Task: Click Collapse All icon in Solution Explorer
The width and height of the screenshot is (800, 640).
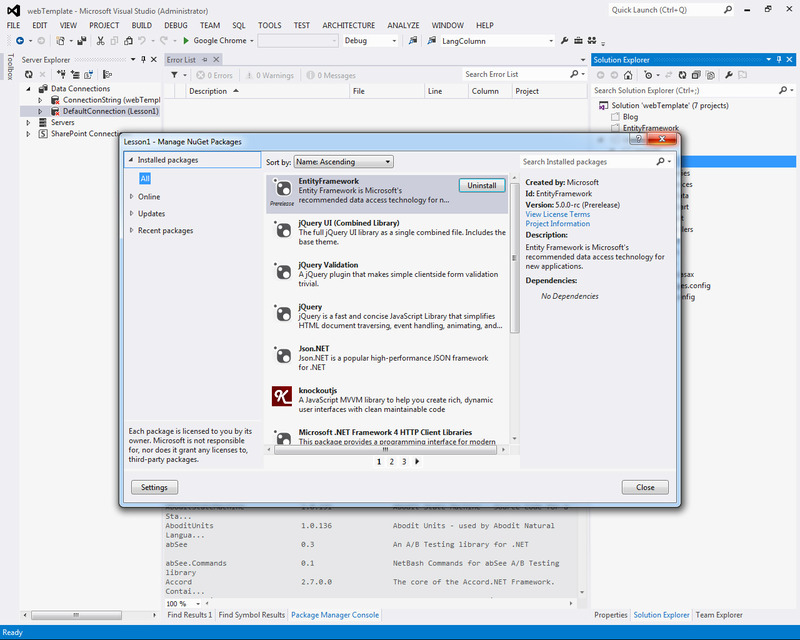Action: [x=696, y=75]
